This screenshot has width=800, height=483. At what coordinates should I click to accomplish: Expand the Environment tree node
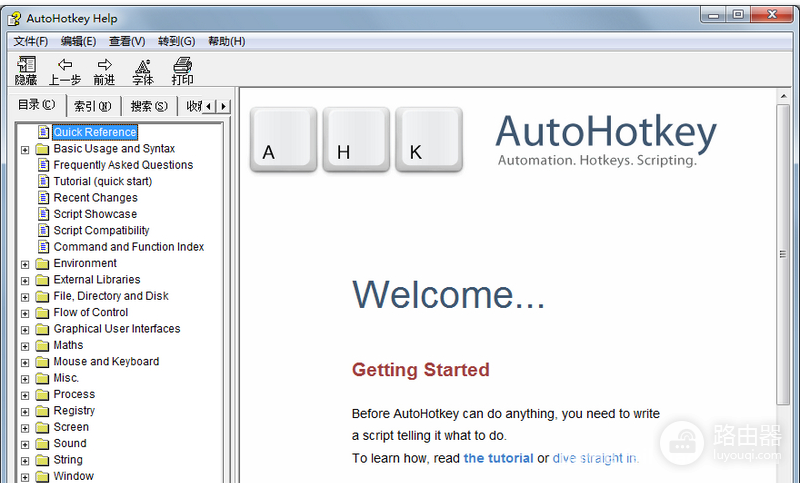point(24,264)
